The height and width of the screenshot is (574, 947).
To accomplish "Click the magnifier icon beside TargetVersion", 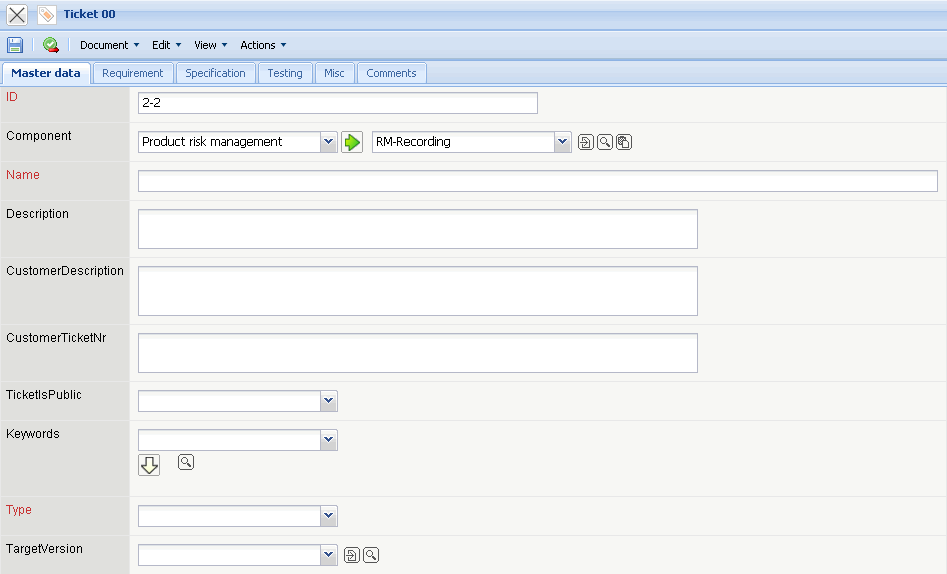I will [370, 555].
